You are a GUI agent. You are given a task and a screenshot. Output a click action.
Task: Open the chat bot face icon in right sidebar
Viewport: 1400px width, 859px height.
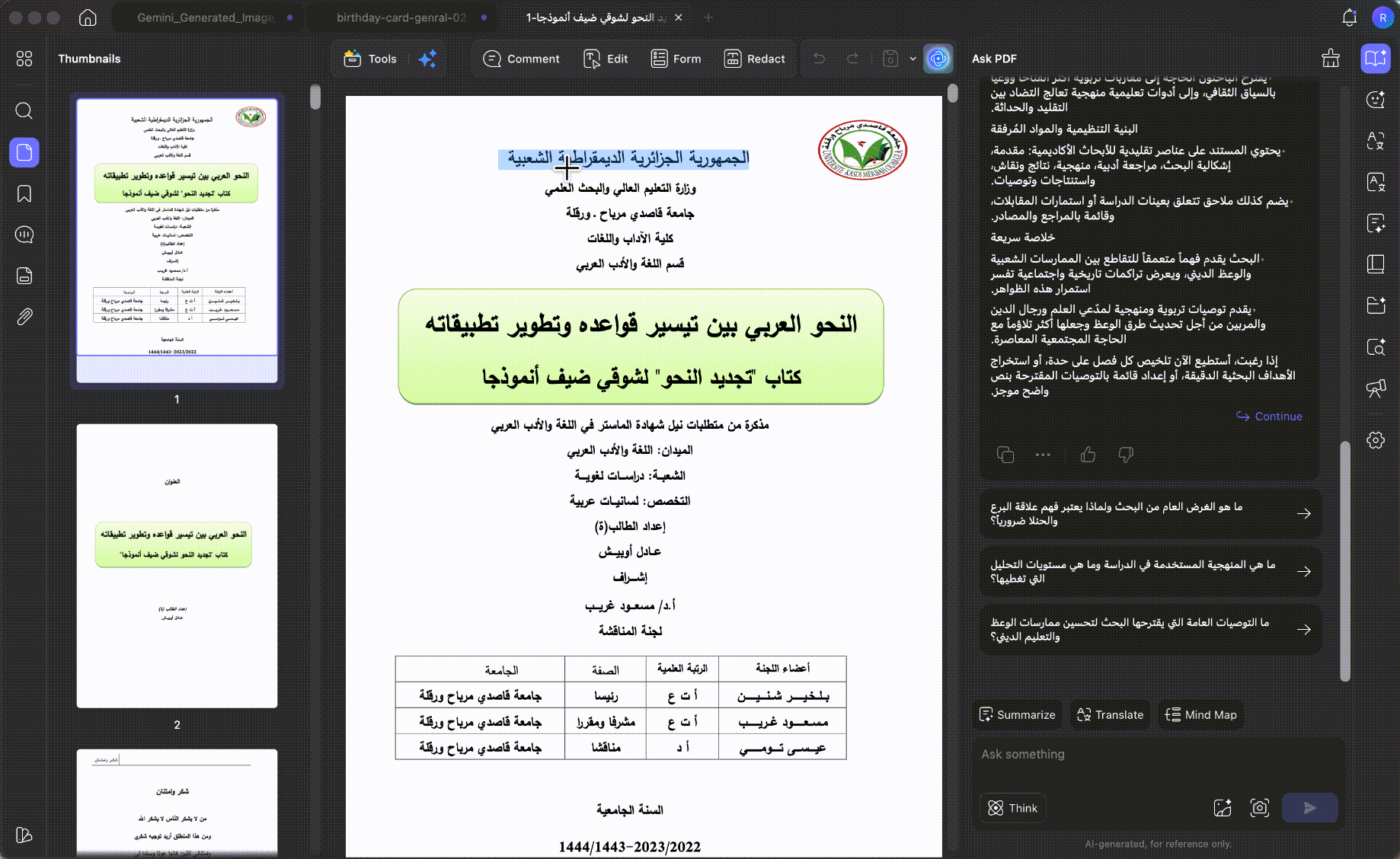coord(1376,99)
